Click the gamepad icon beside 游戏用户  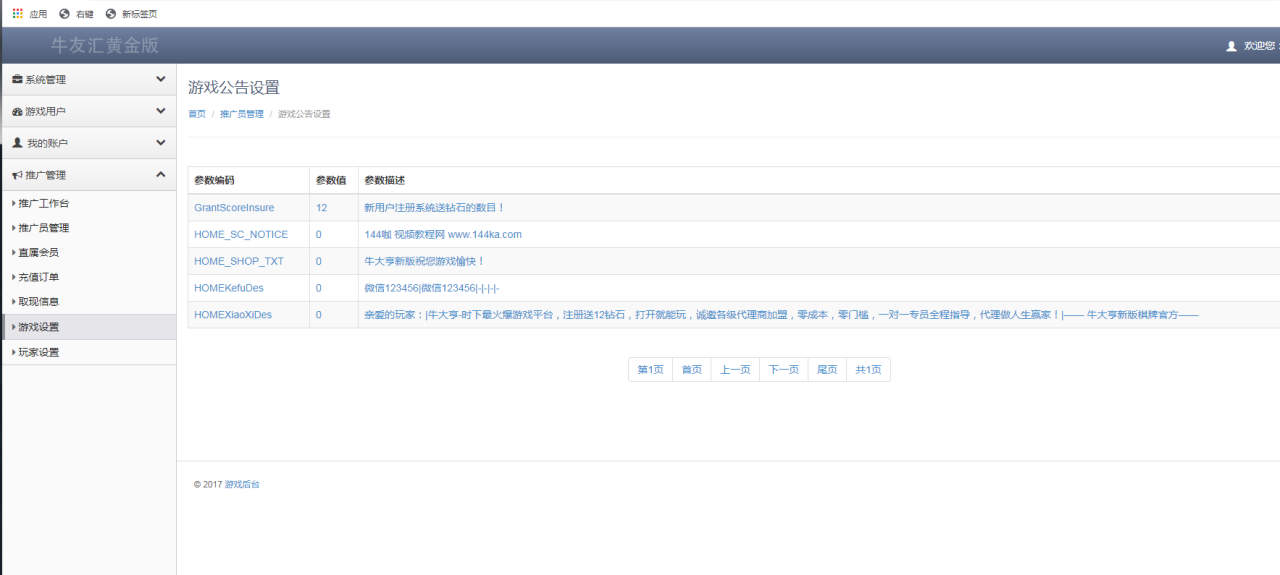[17, 112]
